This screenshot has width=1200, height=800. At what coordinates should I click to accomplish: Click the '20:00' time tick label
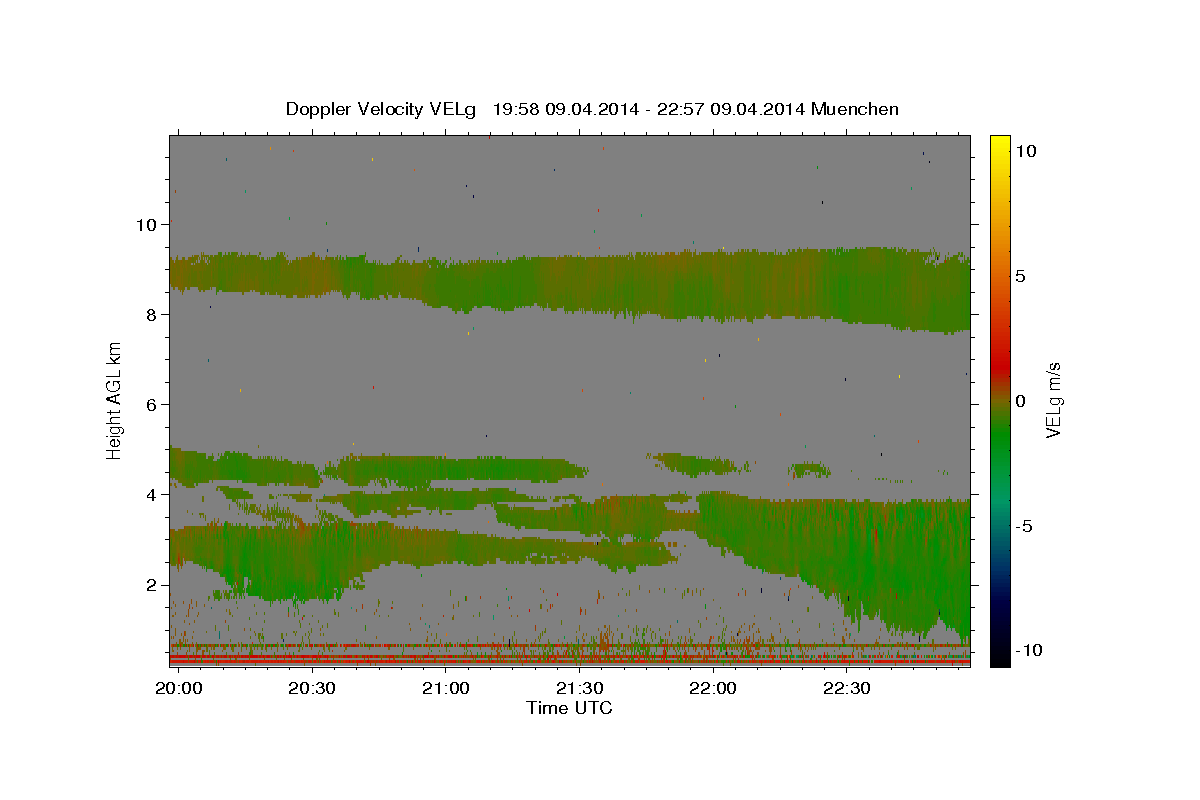pyautogui.click(x=179, y=688)
